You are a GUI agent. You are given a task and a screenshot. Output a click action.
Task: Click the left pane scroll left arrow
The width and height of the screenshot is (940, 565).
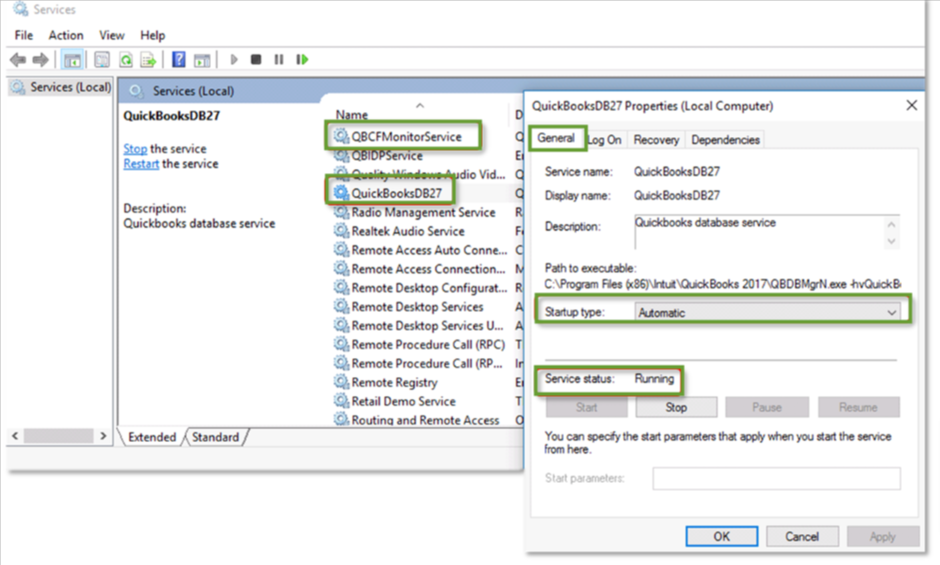(x=15, y=436)
